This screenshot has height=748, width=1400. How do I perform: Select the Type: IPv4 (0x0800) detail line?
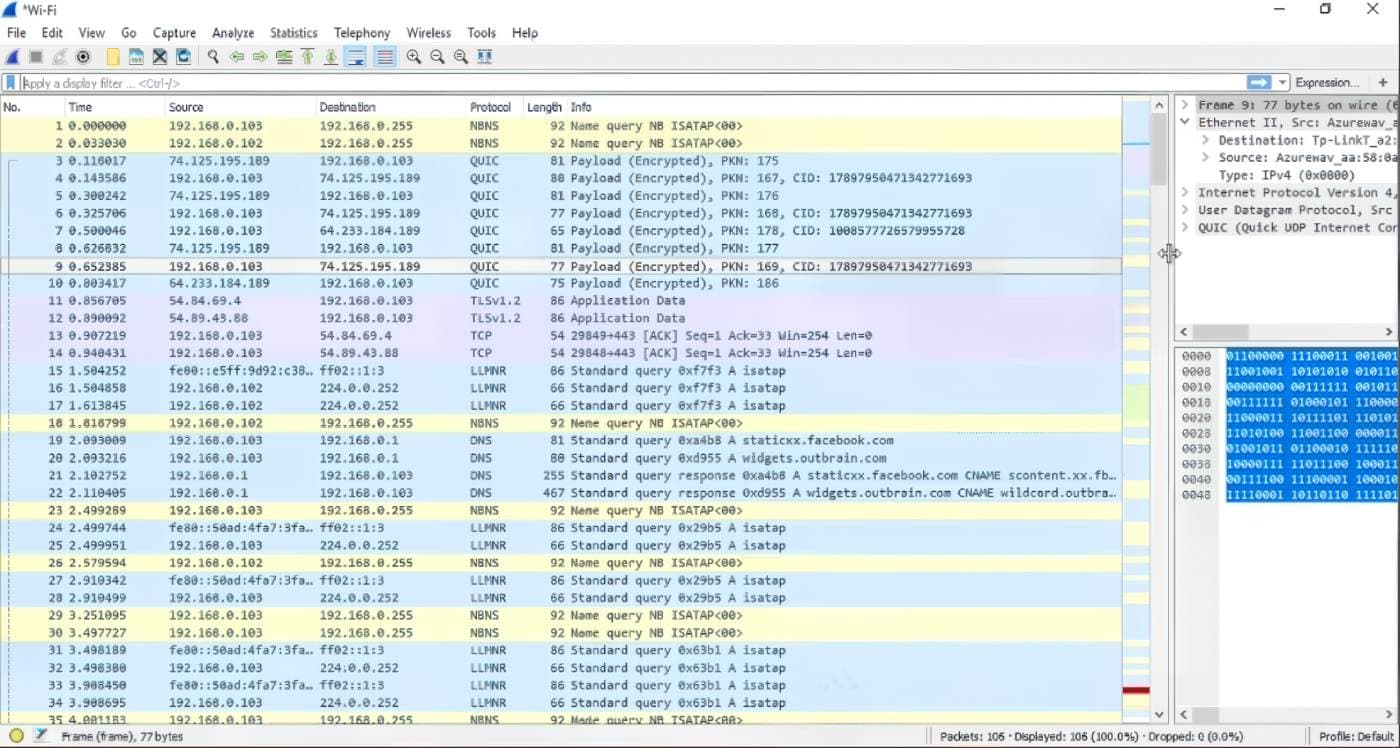click(x=1287, y=175)
